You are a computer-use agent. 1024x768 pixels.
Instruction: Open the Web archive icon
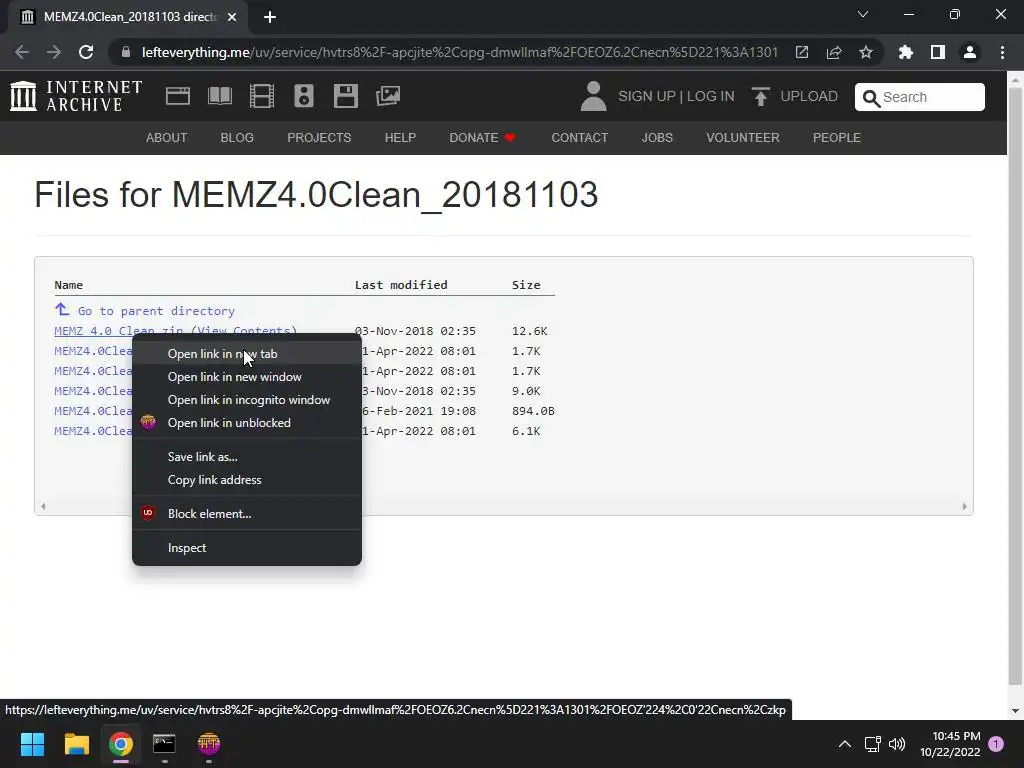click(x=178, y=96)
